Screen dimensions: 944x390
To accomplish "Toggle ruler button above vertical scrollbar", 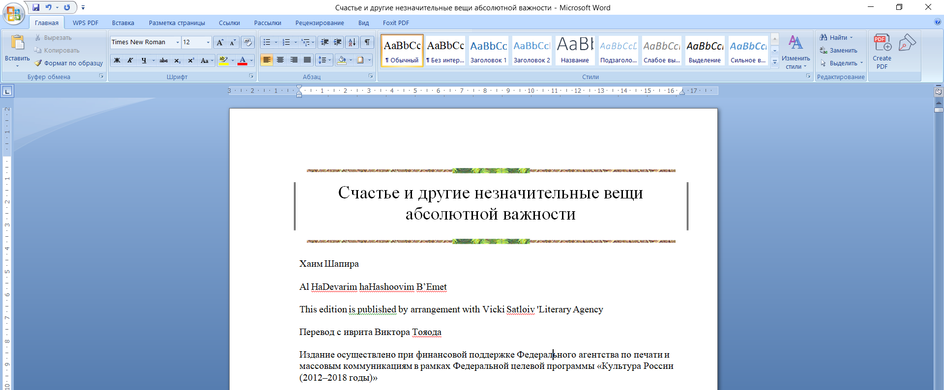I will (938, 92).
